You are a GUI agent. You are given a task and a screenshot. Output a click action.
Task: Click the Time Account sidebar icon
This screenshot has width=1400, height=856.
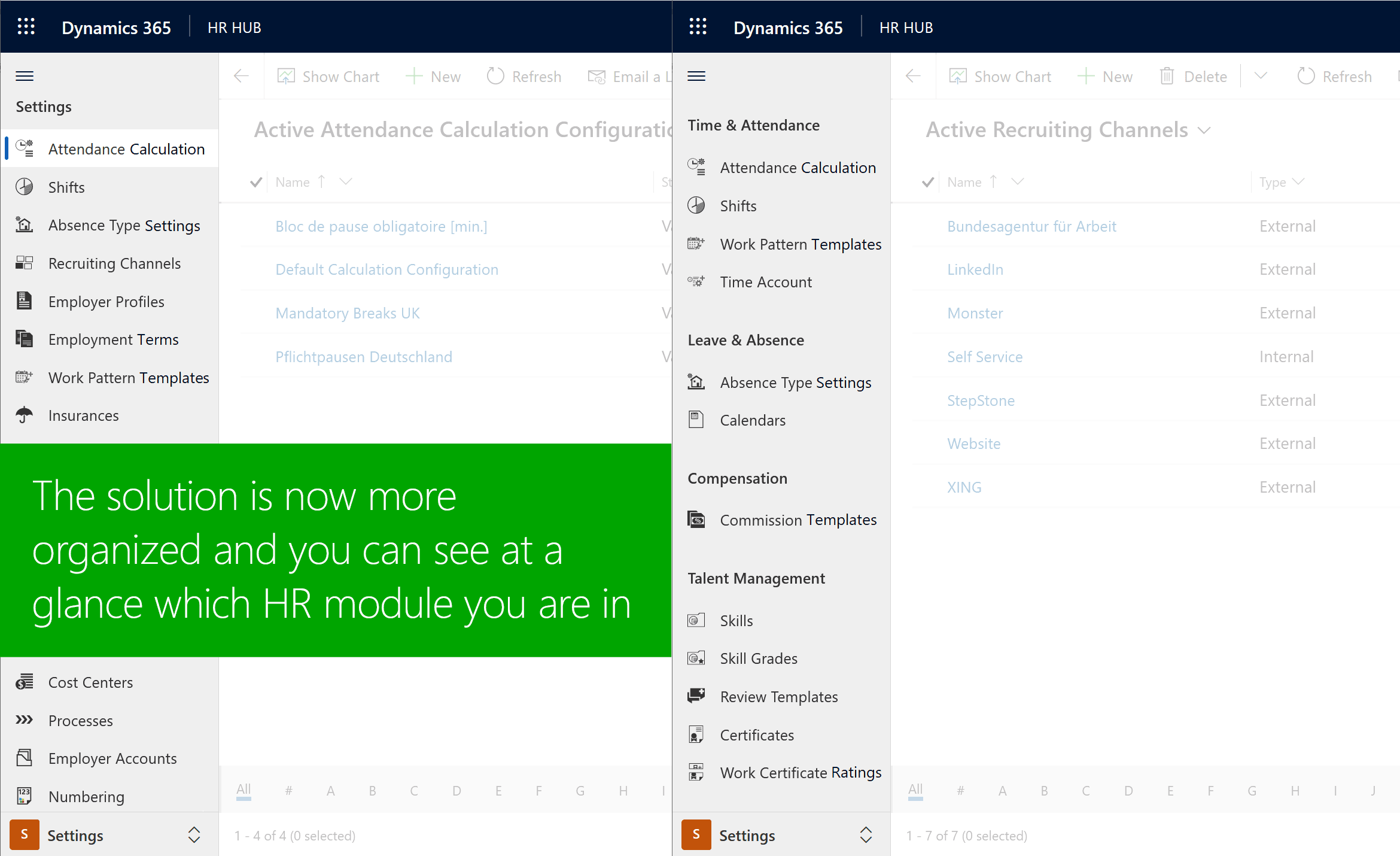pos(696,281)
